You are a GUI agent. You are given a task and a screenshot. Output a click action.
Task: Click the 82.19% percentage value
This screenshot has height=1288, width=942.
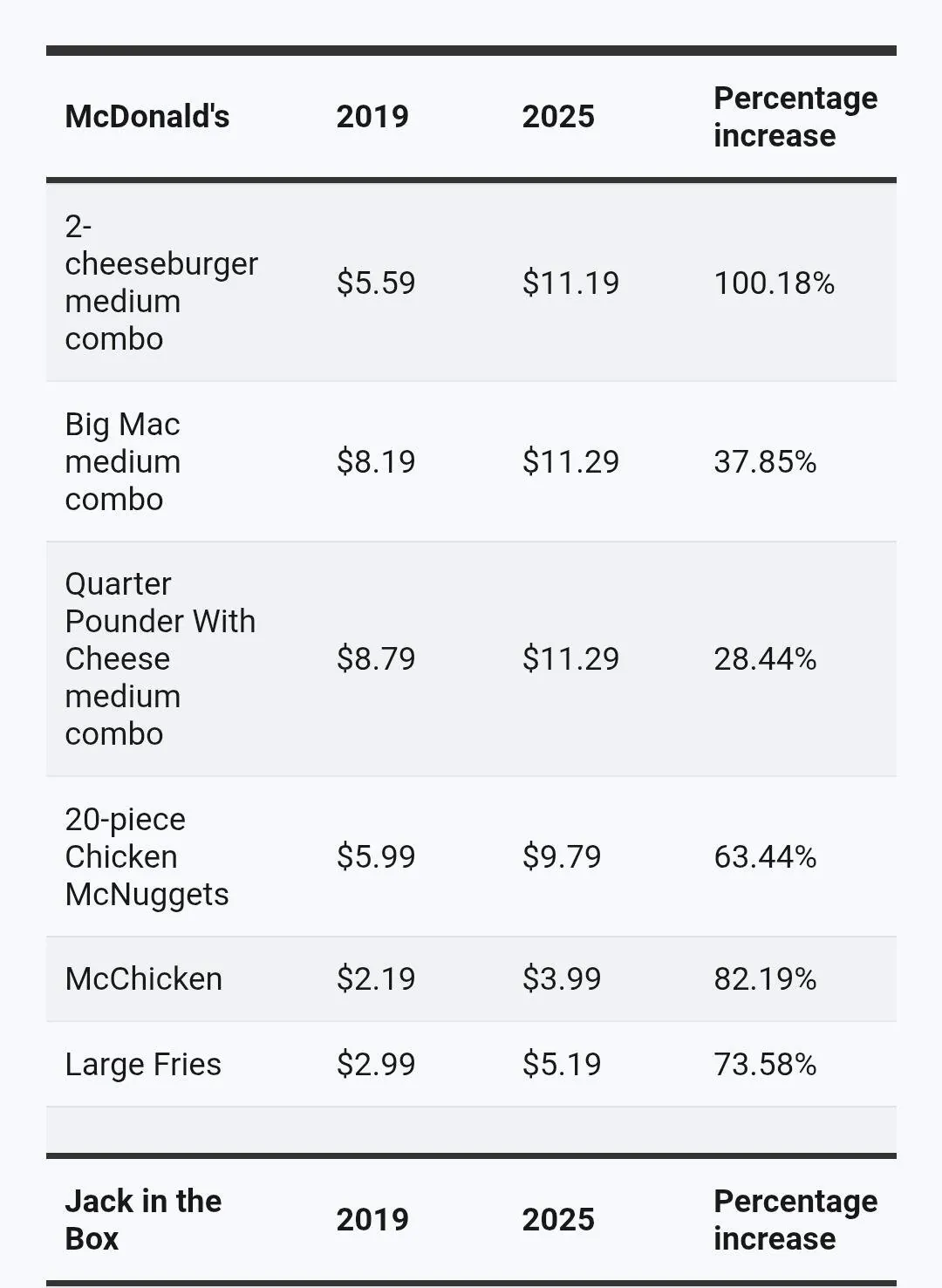point(765,978)
